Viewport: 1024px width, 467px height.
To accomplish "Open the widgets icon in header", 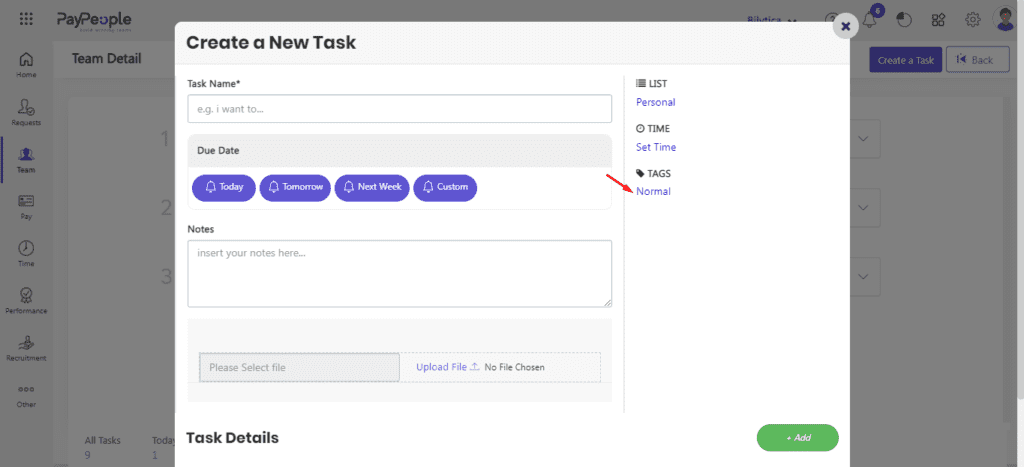I will click(x=938, y=20).
